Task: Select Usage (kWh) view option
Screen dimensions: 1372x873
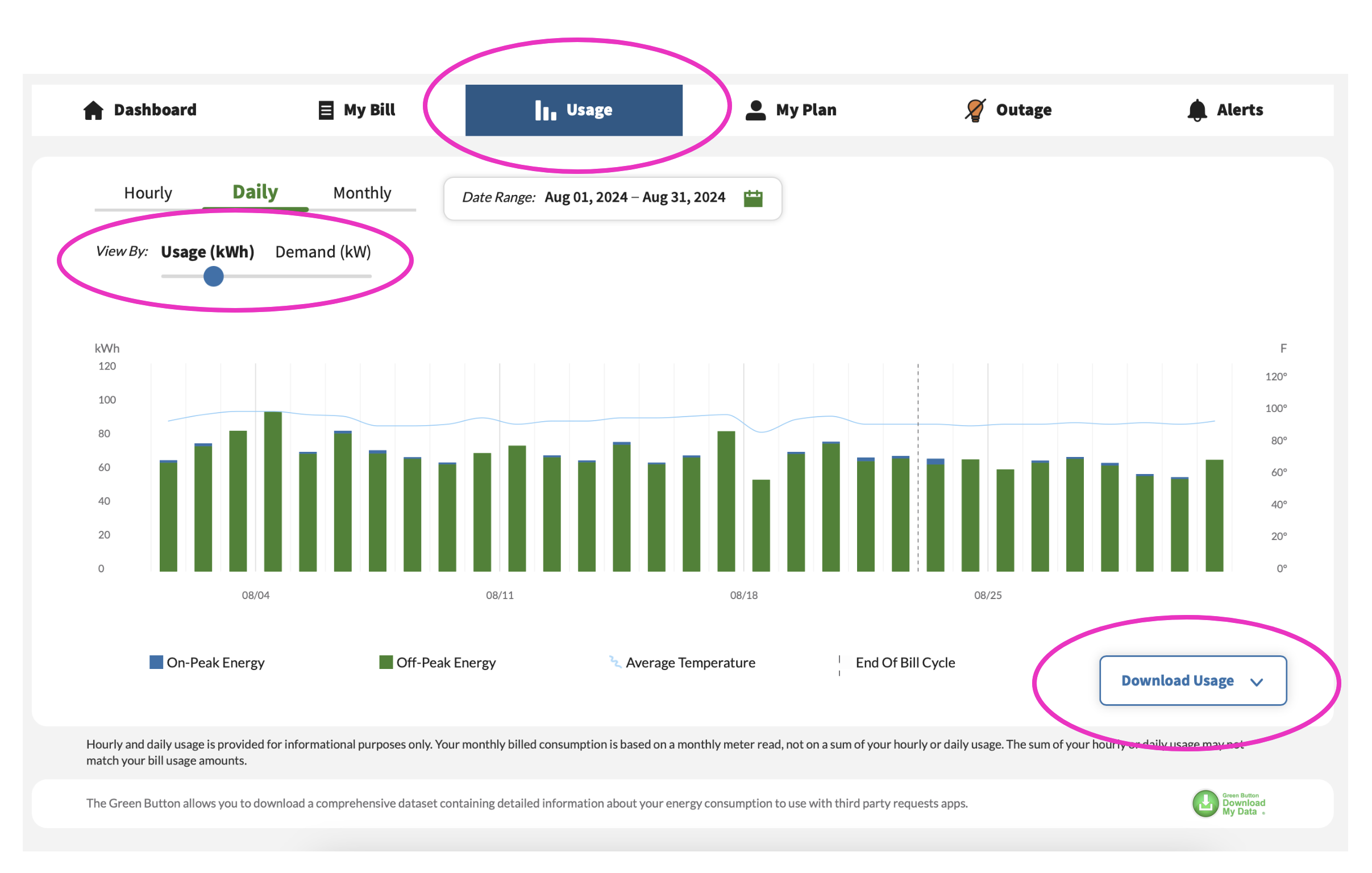Action: point(207,252)
